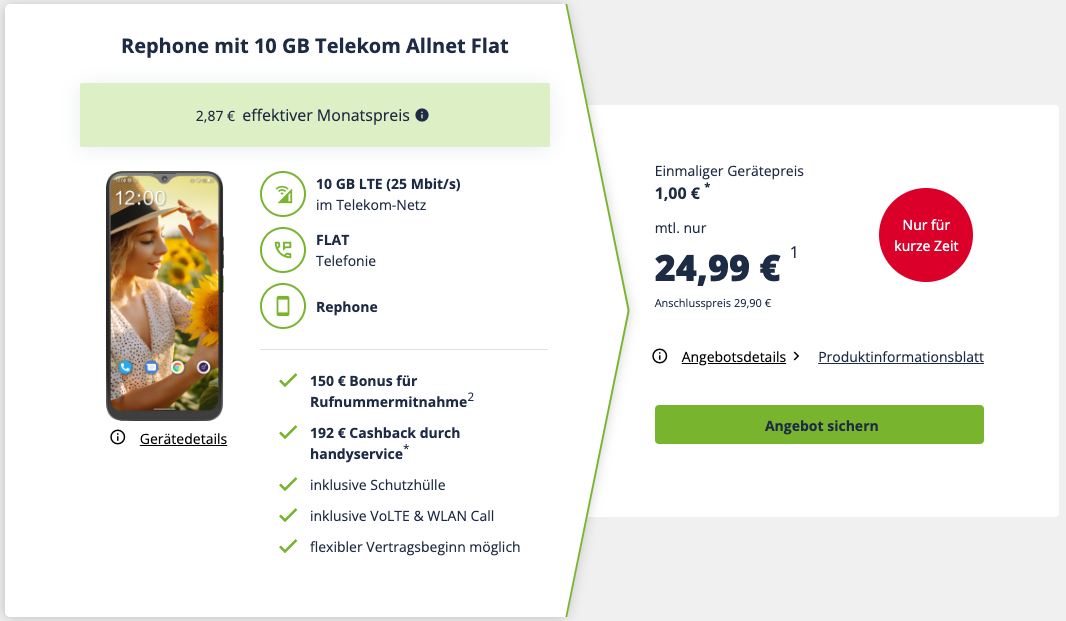The height and width of the screenshot is (621, 1066).
Task: Click the green effektiver Monatspreis banner
Action: [x=315, y=115]
